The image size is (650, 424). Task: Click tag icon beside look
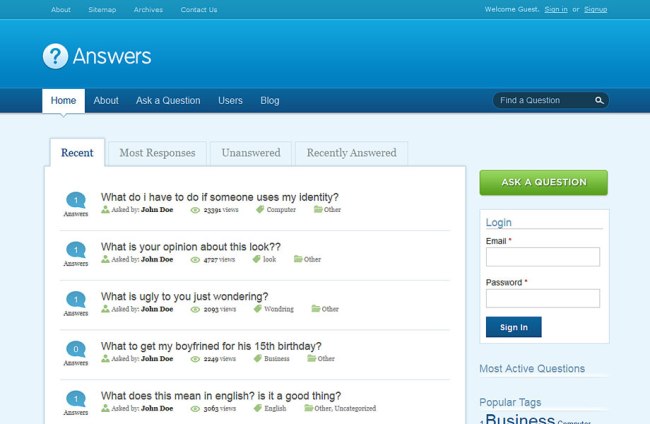click(257, 259)
